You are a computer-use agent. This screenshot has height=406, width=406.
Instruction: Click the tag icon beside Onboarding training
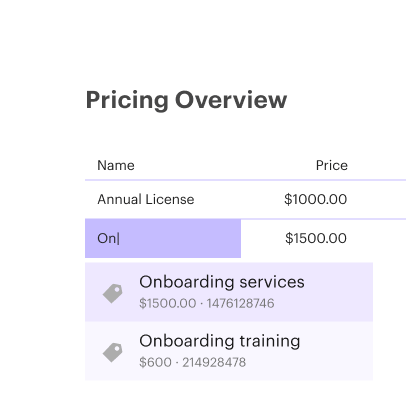(113, 352)
